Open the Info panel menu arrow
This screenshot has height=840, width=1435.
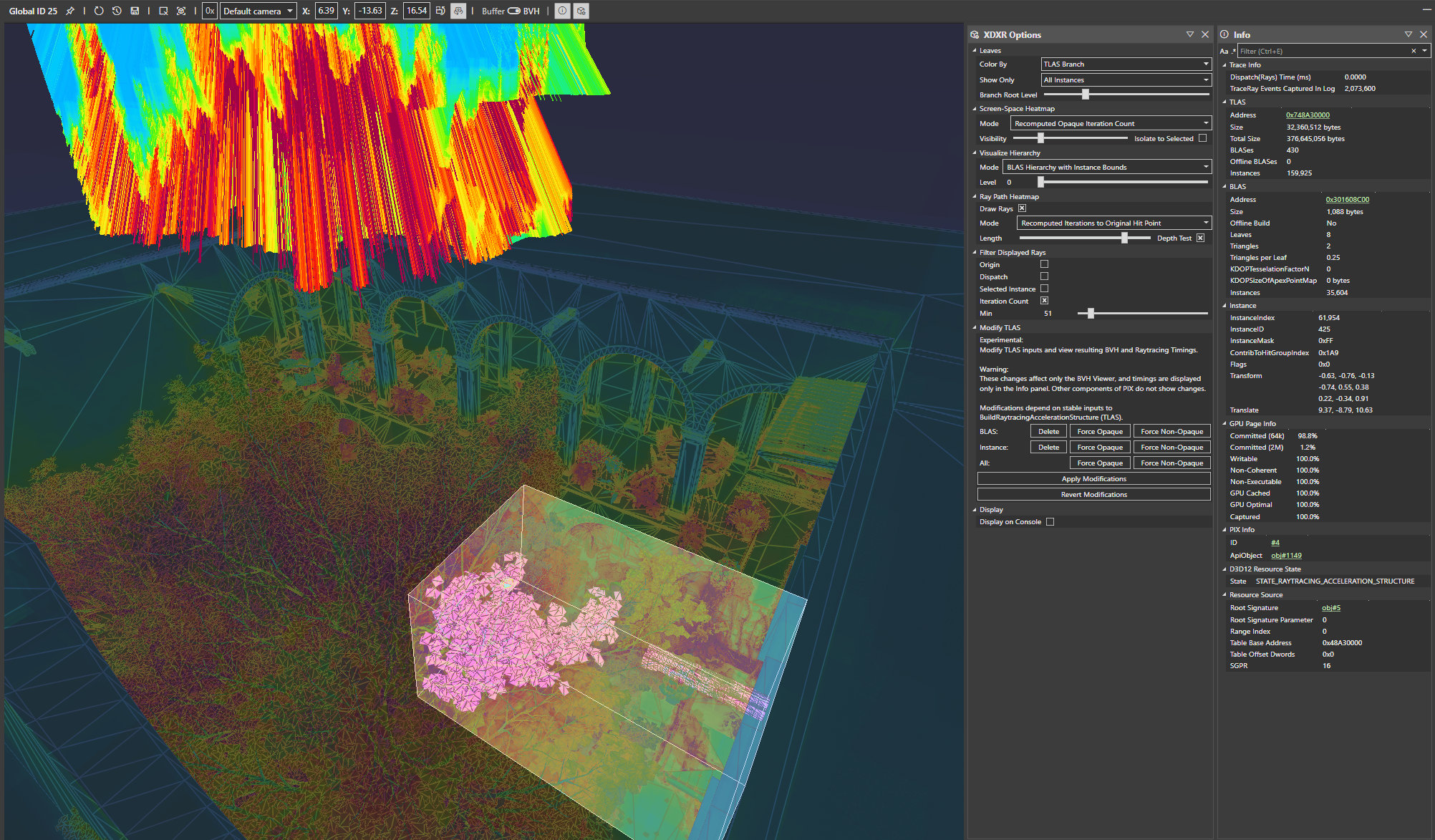pyautogui.click(x=1409, y=34)
